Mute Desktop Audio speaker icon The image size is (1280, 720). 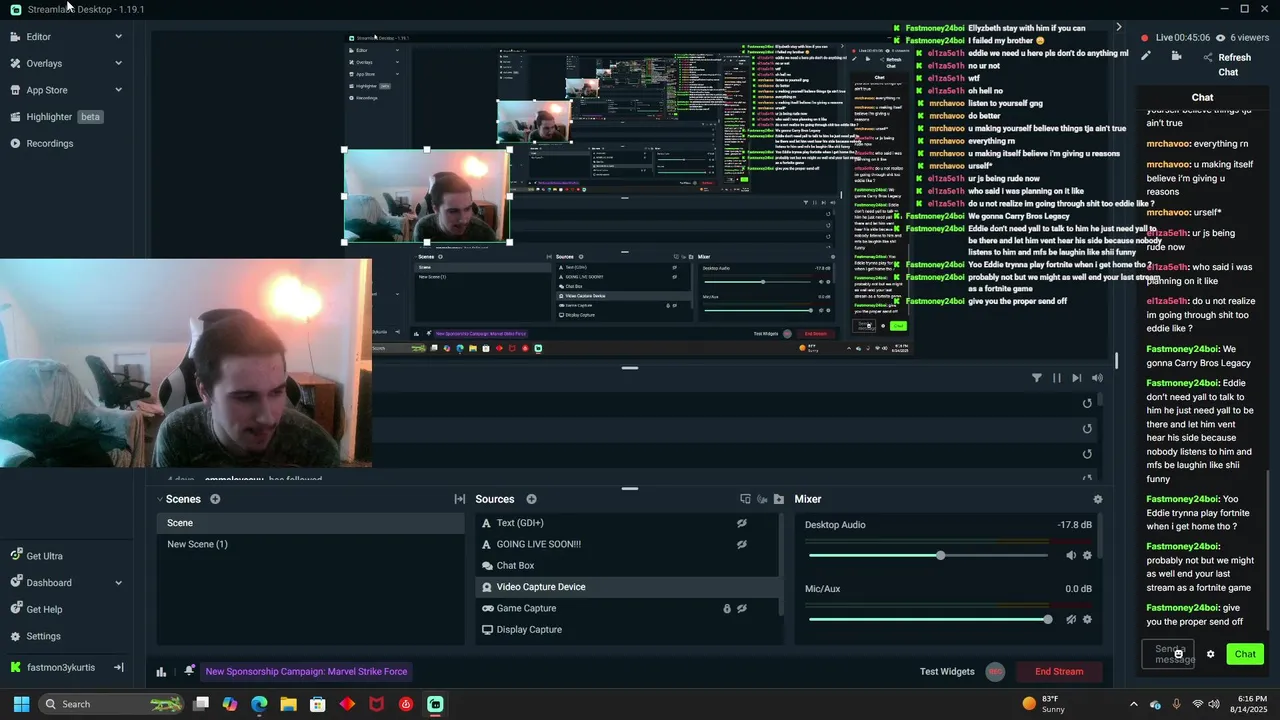[x=1071, y=555]
